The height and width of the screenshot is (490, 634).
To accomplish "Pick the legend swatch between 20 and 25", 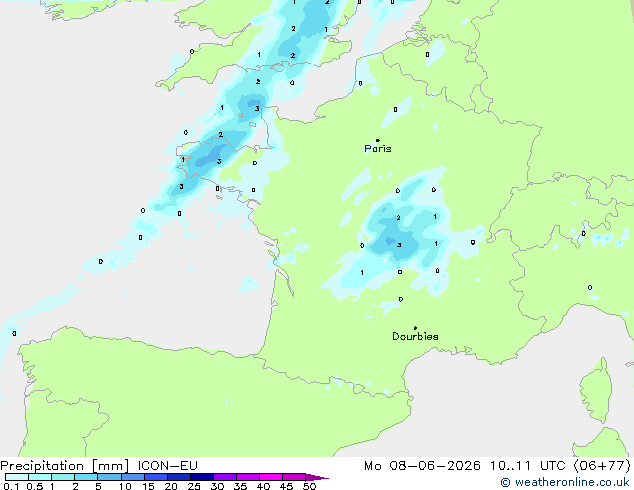I will point(179,477).
